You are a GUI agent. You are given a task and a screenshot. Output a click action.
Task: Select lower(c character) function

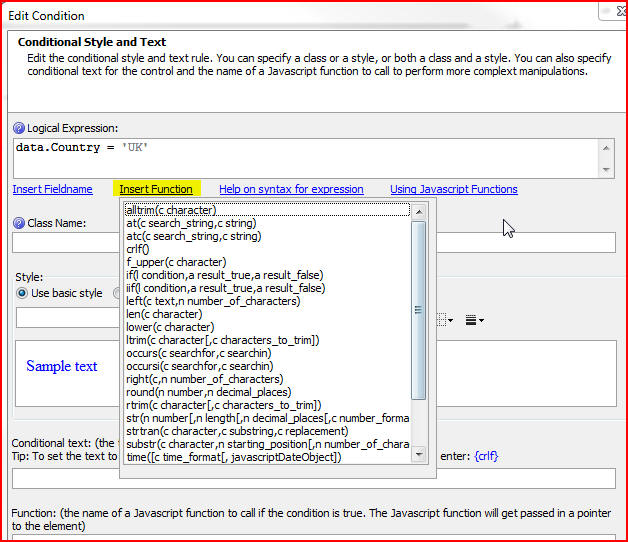click(x=267, y=327)
